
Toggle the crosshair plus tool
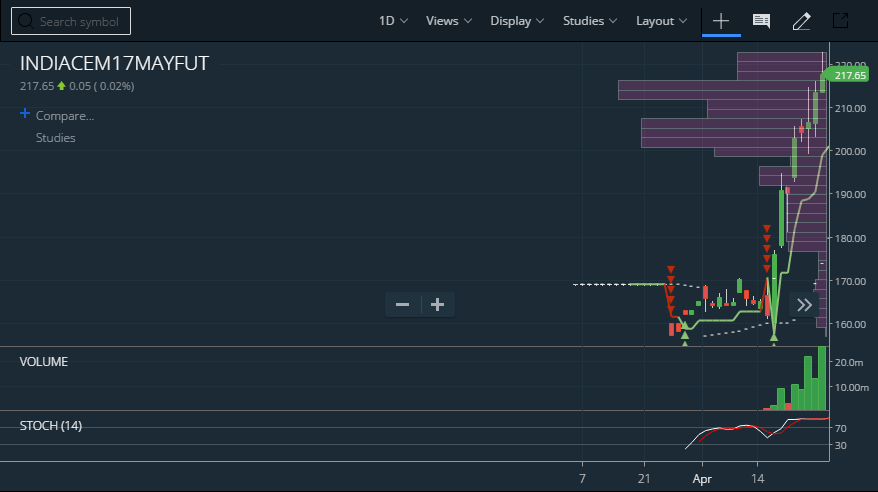[721, 21]
